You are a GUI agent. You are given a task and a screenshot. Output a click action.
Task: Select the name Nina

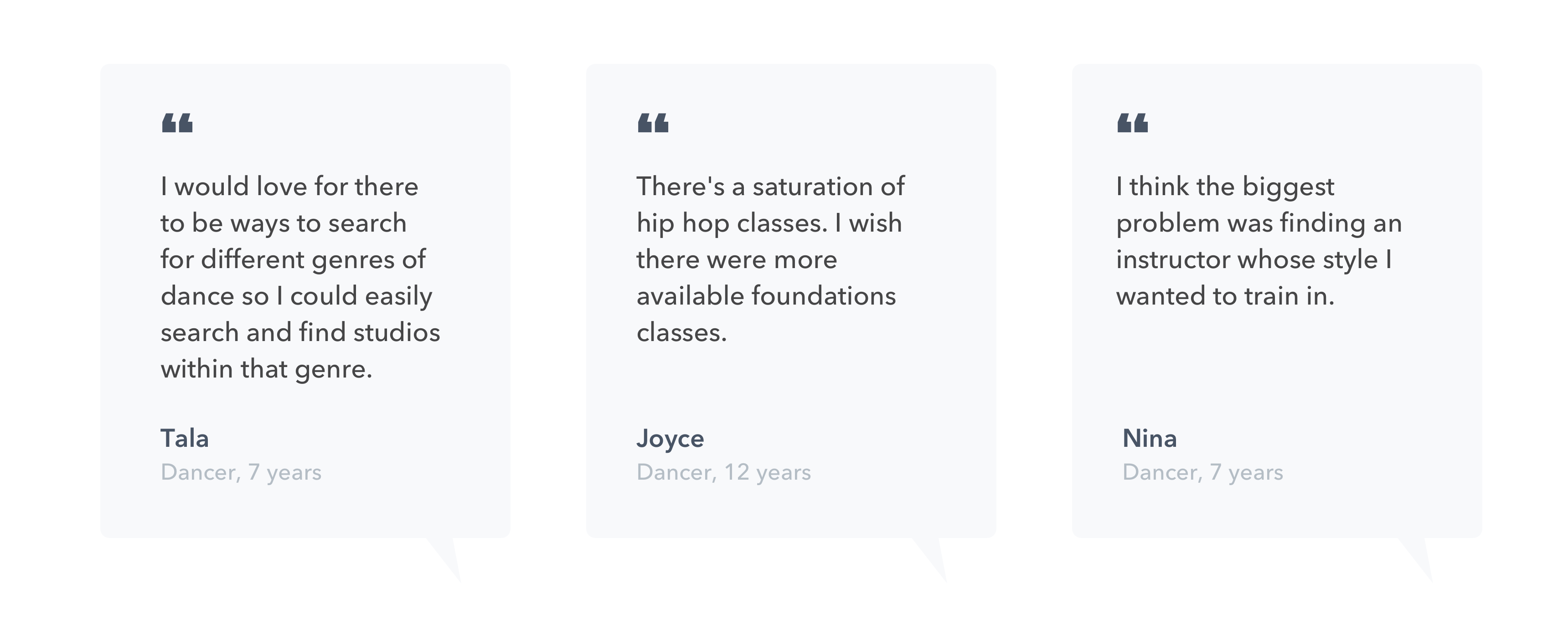tap(1149, 438)
